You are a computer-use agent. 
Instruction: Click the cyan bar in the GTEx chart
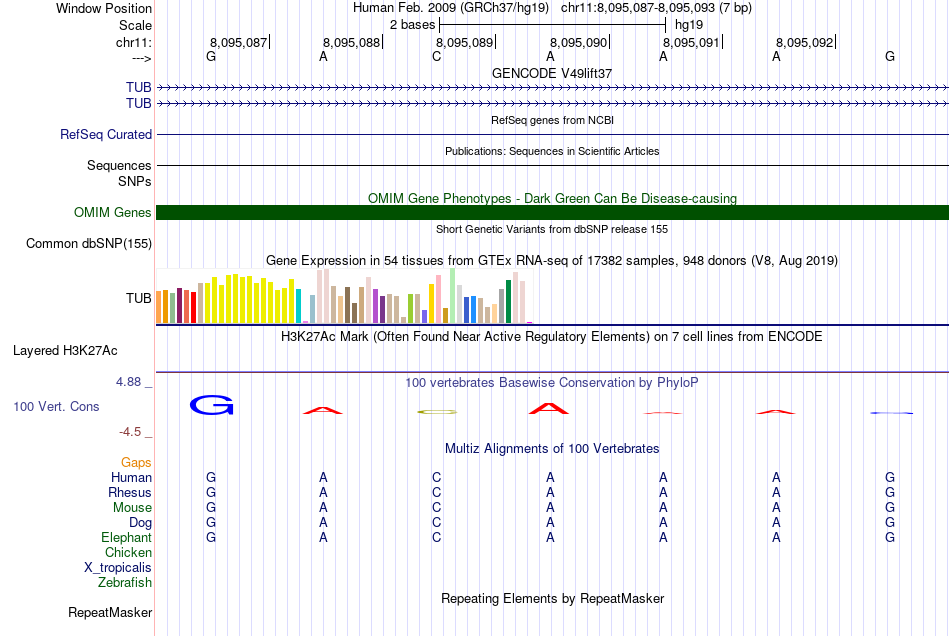click(x=299, y=306)
